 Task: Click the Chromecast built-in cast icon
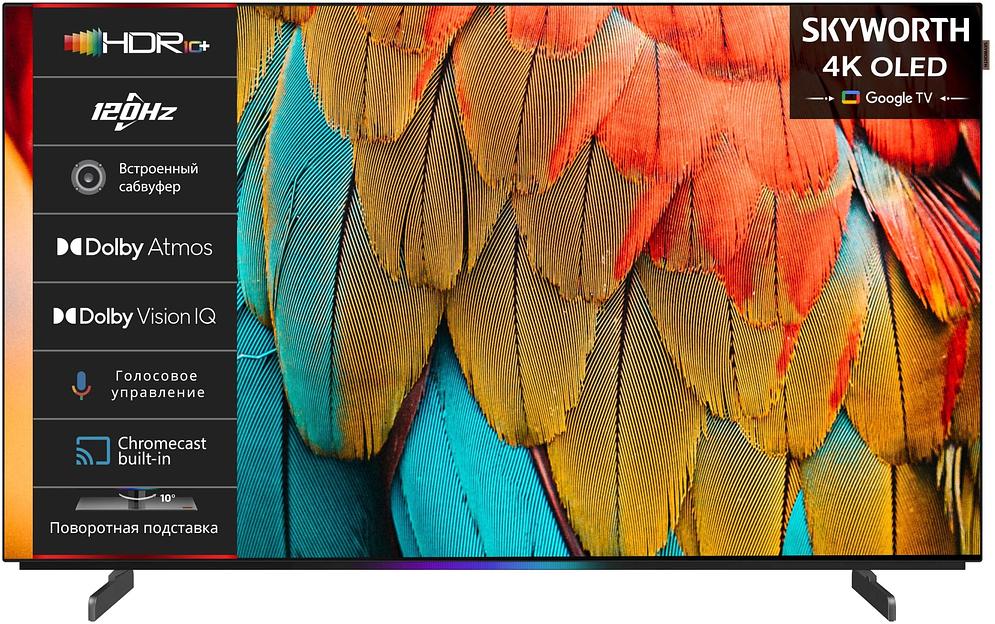point(93,451)
